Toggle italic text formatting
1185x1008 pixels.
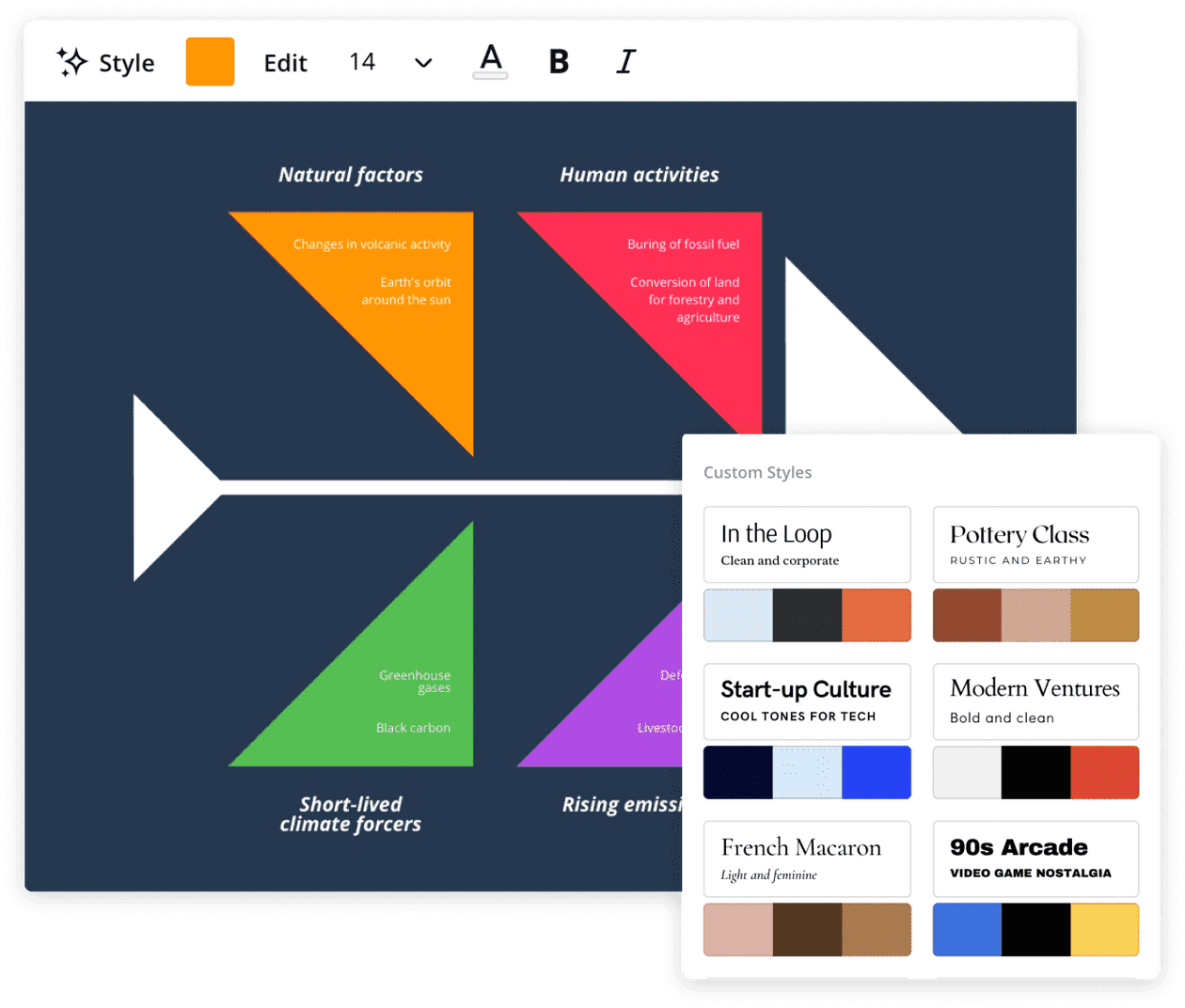[x=626, y=62]
